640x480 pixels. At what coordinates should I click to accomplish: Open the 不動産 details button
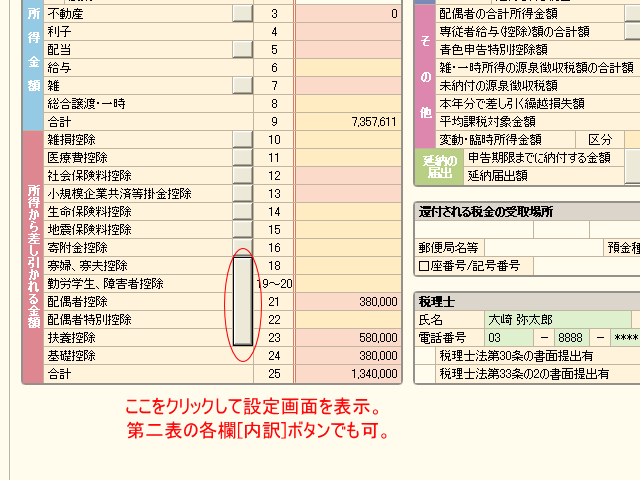coord(242,13)
